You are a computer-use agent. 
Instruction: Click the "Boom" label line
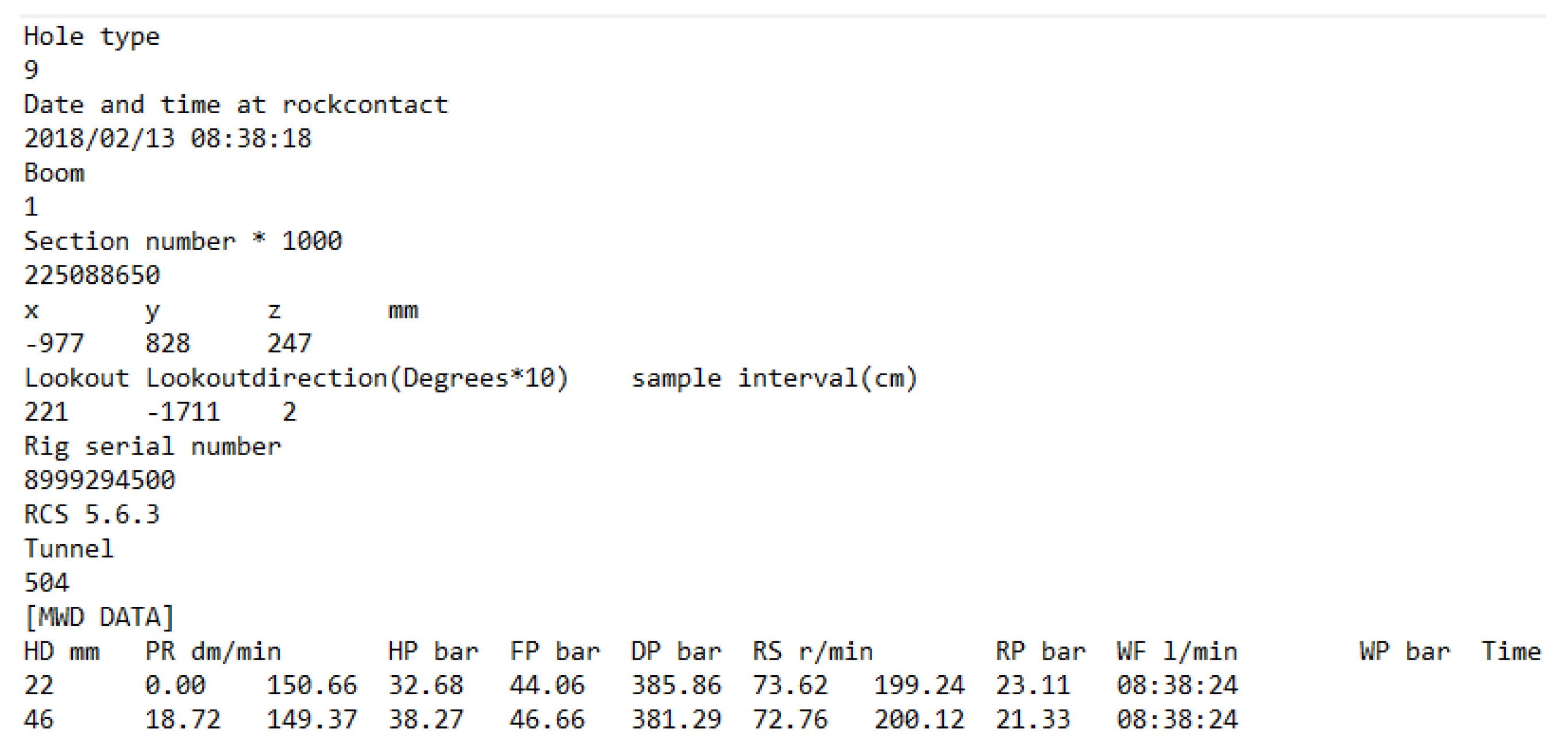[54, 174]
